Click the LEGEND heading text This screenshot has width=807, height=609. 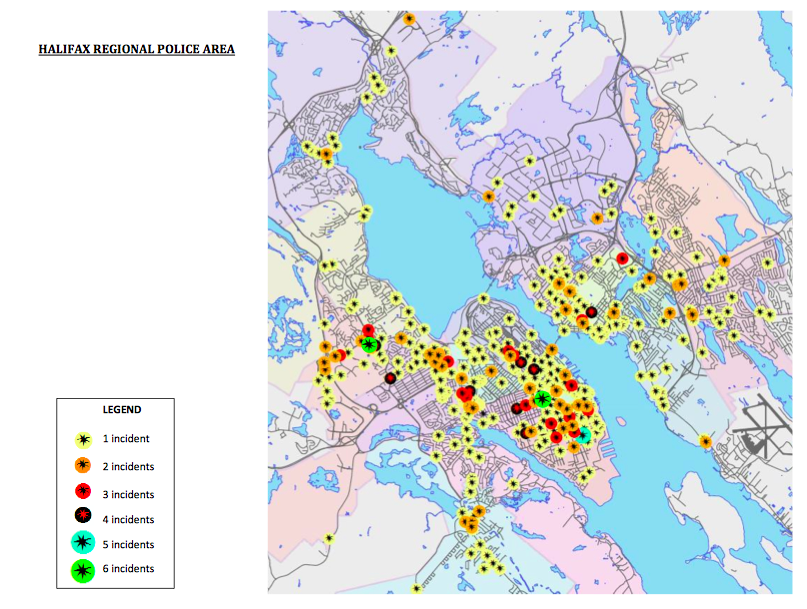point(122,410)
